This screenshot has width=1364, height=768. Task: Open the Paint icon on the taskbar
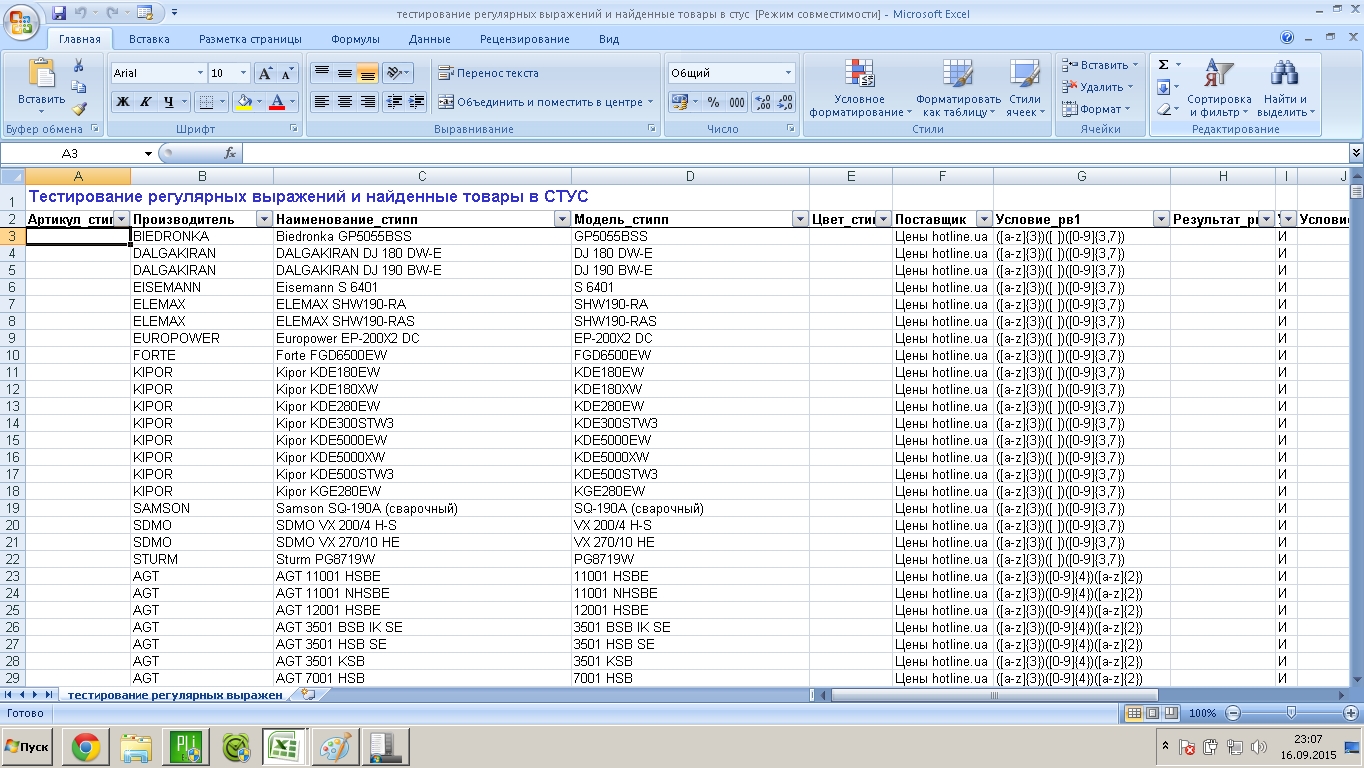point(335,747)
